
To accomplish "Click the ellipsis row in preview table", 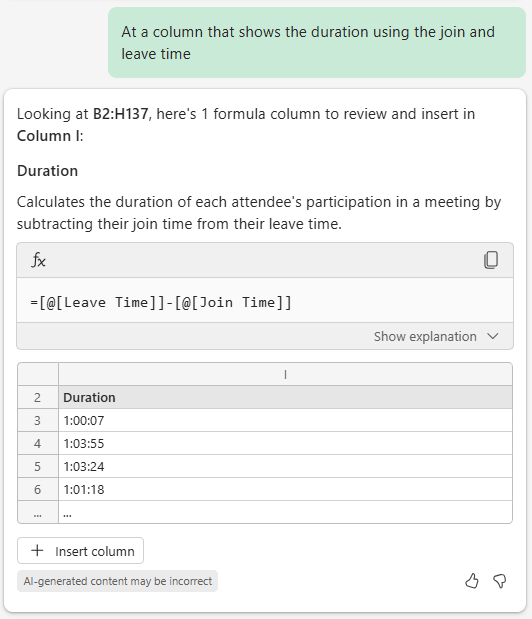I will 265,512.
